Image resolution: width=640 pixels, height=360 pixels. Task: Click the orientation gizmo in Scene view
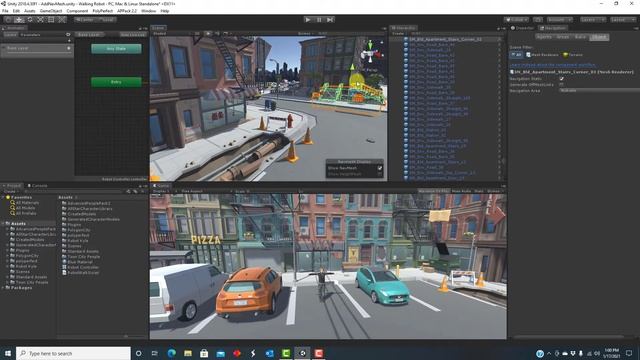(371, 52)
